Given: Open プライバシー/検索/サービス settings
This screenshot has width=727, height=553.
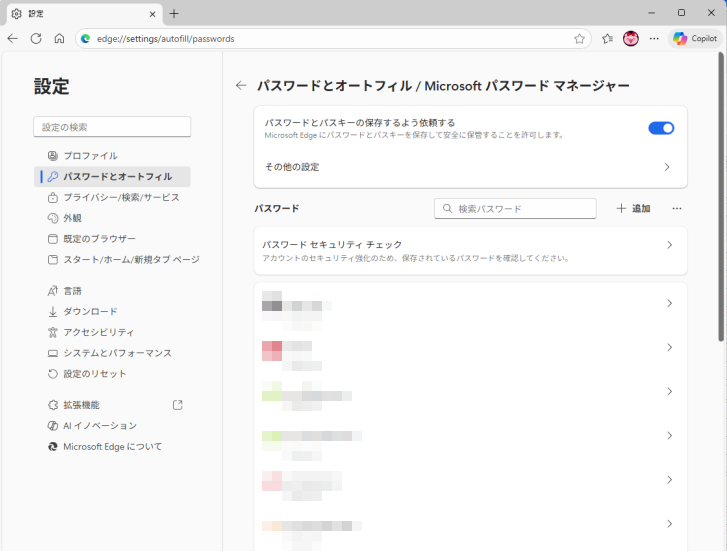Looking at the screenshot, I should pos(112,197).
